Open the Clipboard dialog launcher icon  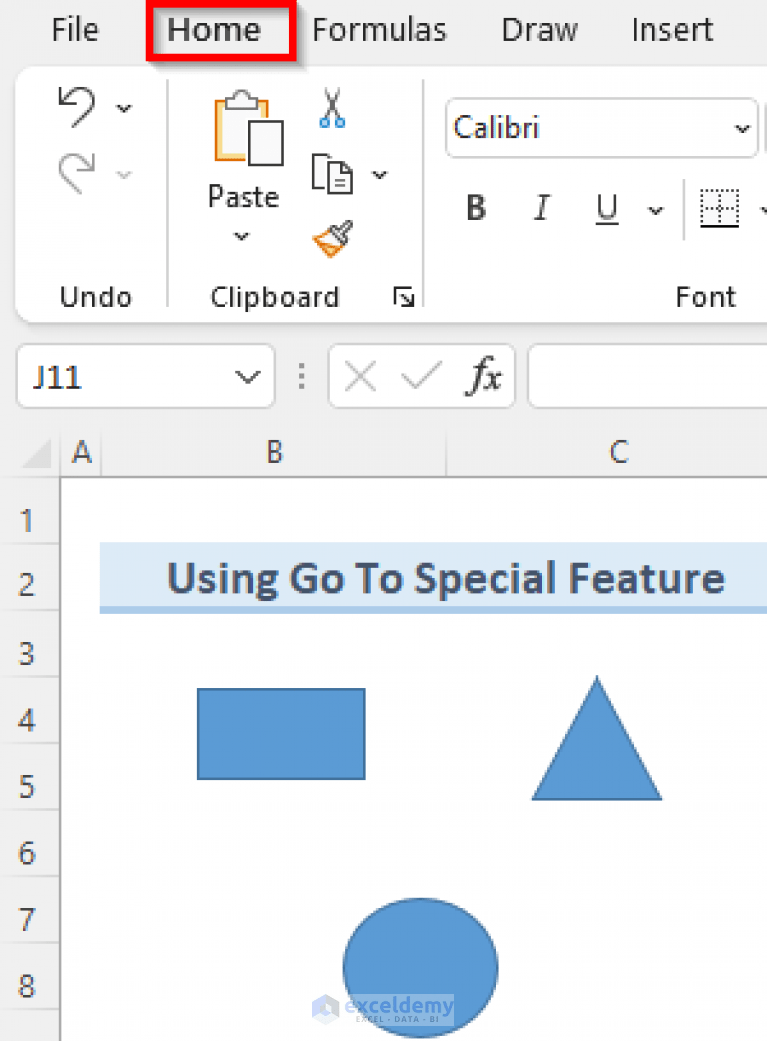point(404,296)
